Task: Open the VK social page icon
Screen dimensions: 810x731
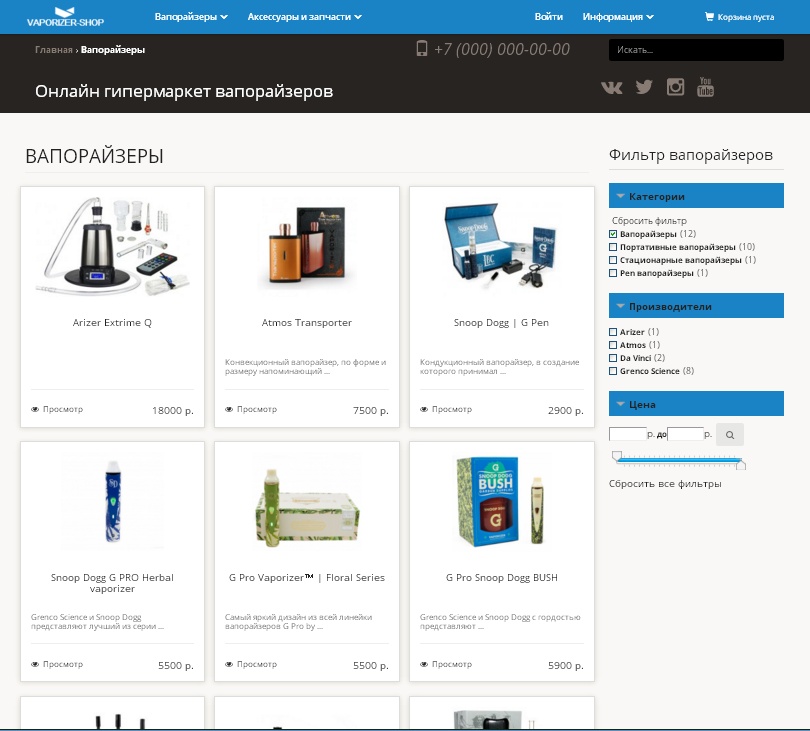Action: (612, 87)
